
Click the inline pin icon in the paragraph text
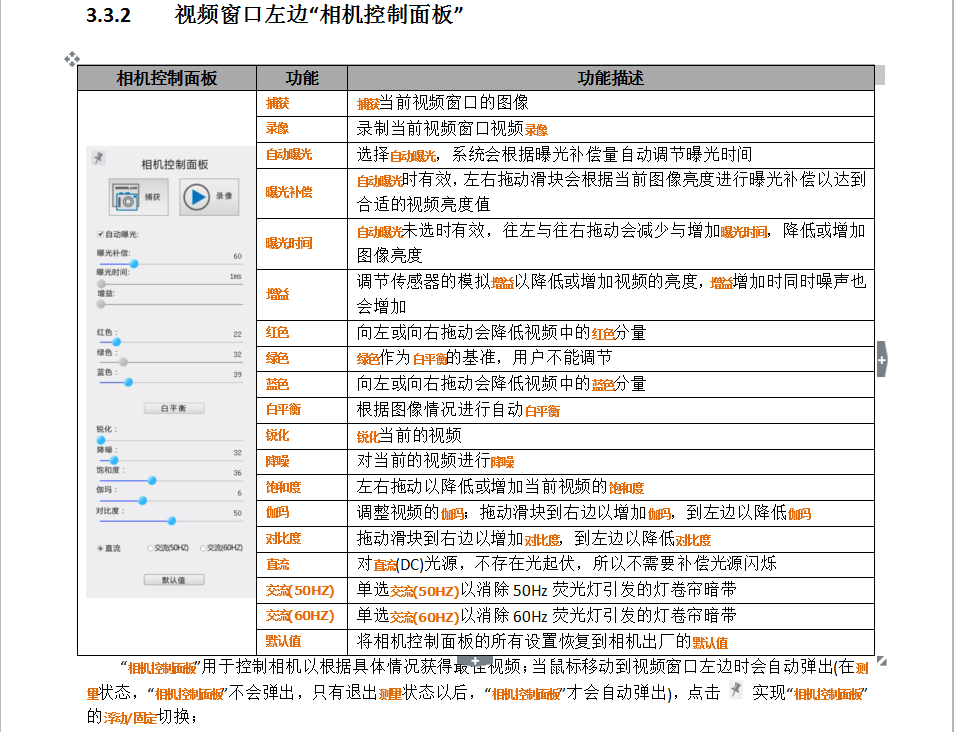click(736, 690)
